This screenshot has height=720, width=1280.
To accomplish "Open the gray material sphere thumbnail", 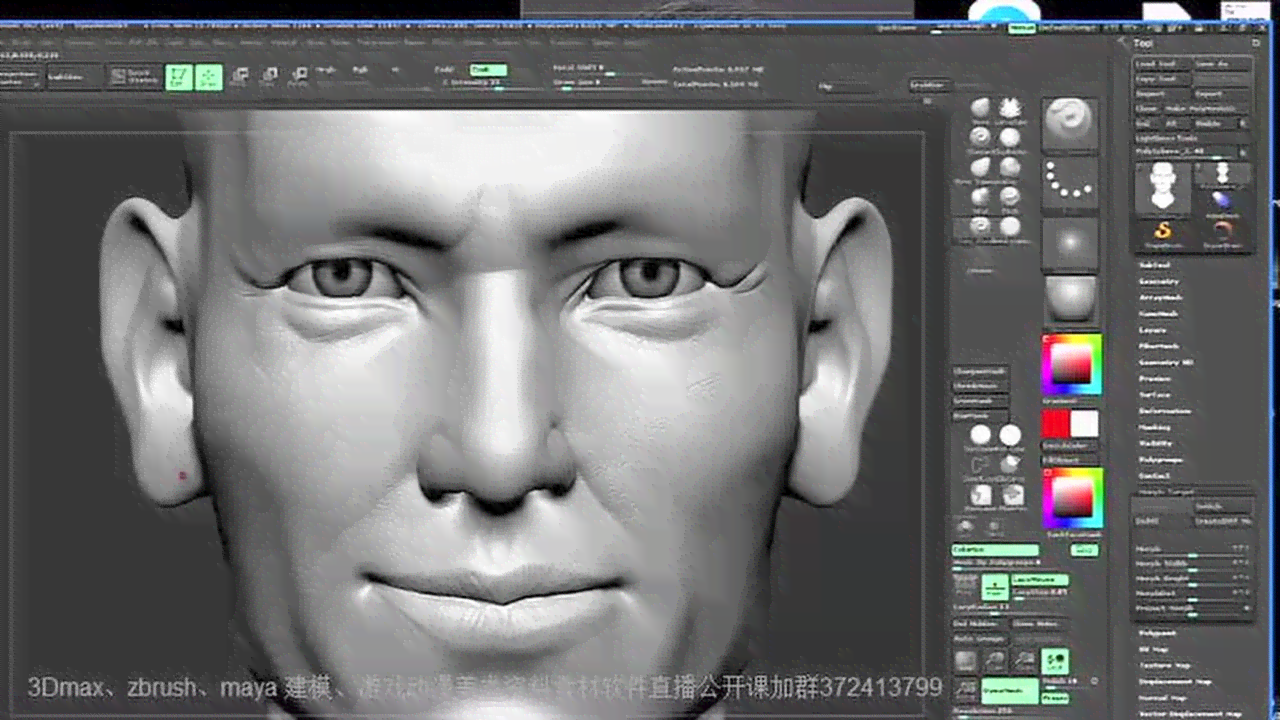I will 1070,301.
